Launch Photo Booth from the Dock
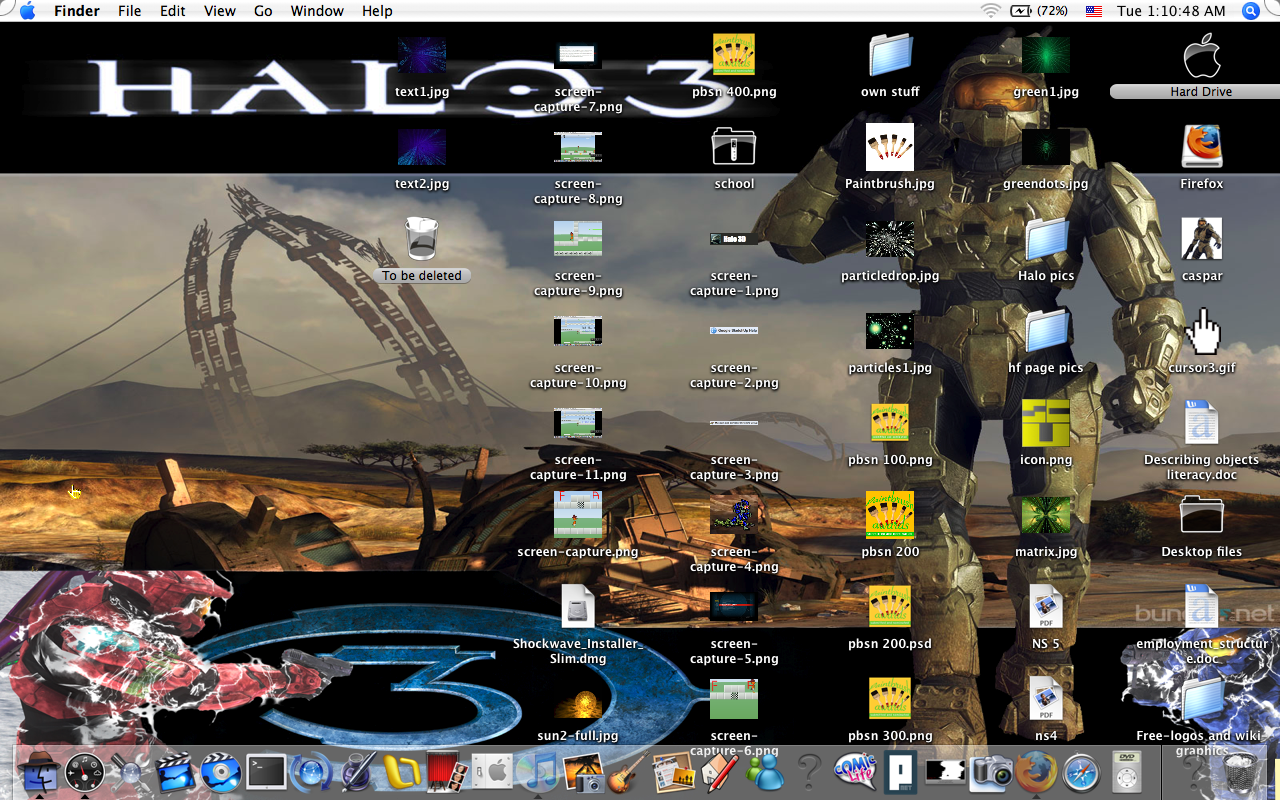The height and width of the screenshot is (800, 1280). click(448, 772)
